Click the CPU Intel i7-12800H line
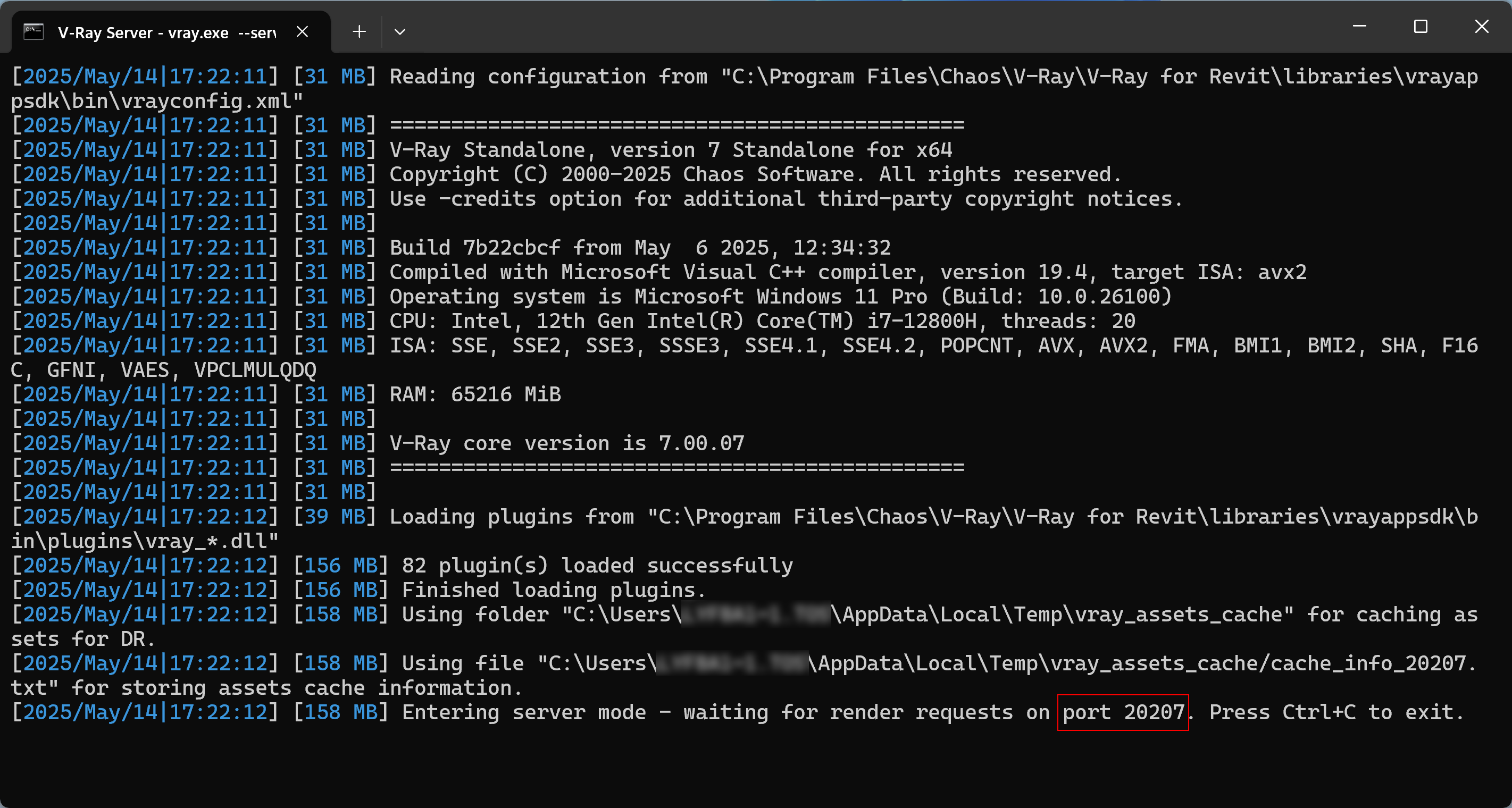 coord(763,321)
